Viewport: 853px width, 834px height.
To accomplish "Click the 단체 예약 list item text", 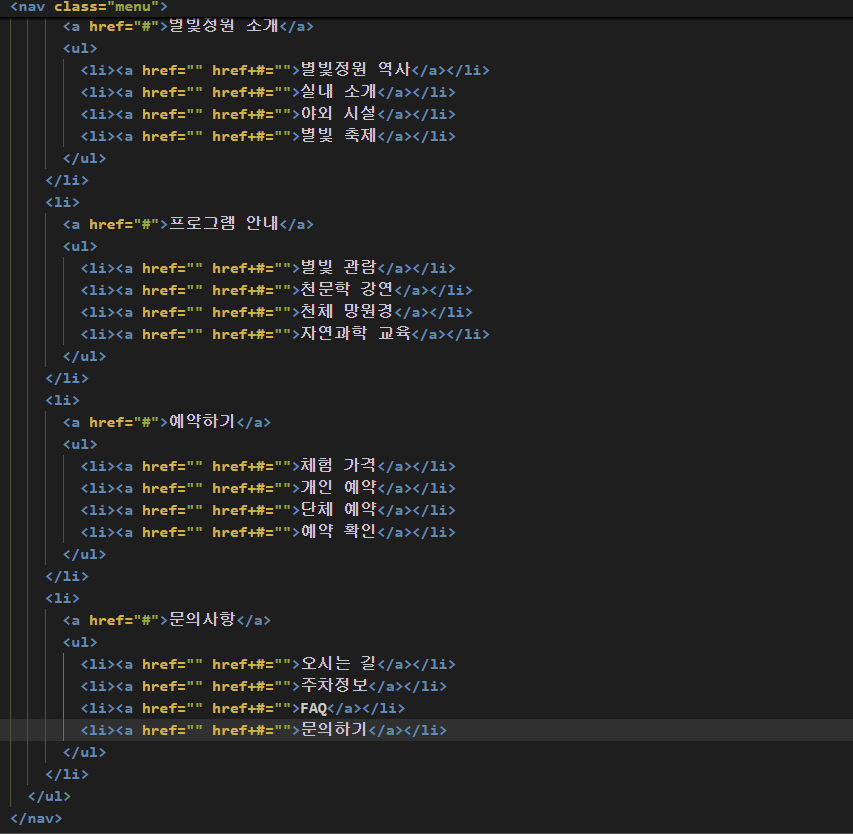I will click(338, 510).
